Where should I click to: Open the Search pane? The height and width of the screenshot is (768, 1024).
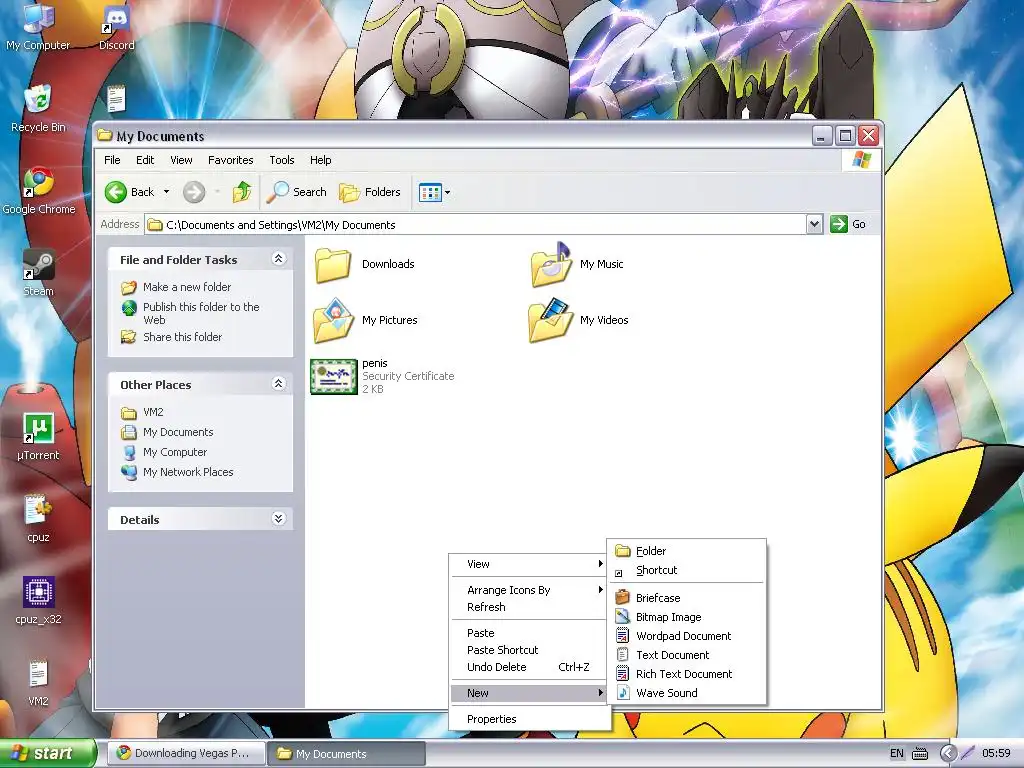point(296,192)
